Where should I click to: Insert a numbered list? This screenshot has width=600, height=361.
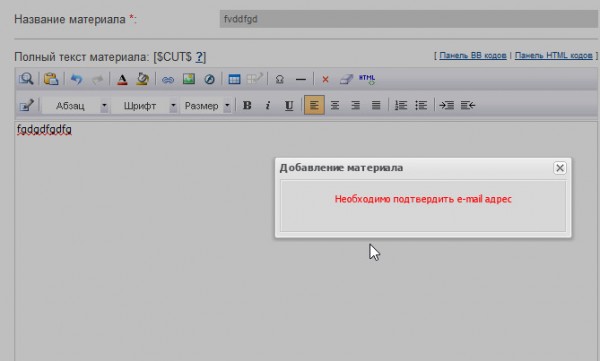tap(401, 105)
